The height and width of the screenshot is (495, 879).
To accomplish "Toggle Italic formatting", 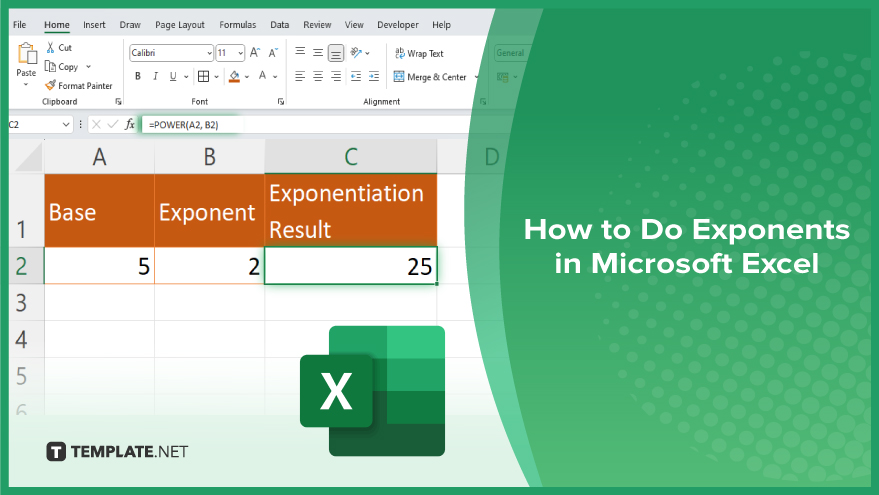I will click(x=155, y=76).
